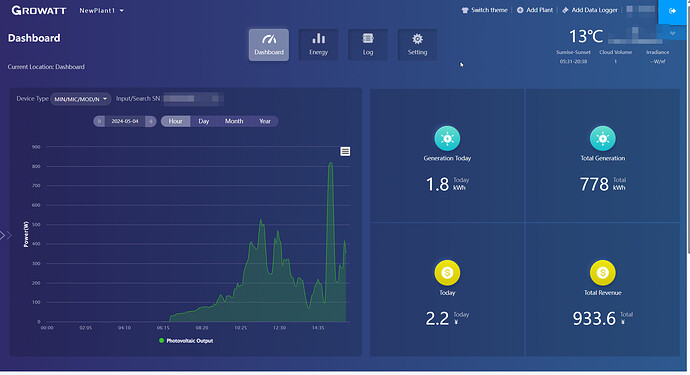The image size is (690, 375).
Task: Open the chart hamburger menu icon
Action: pyautogui.click(x=345, y=151)
